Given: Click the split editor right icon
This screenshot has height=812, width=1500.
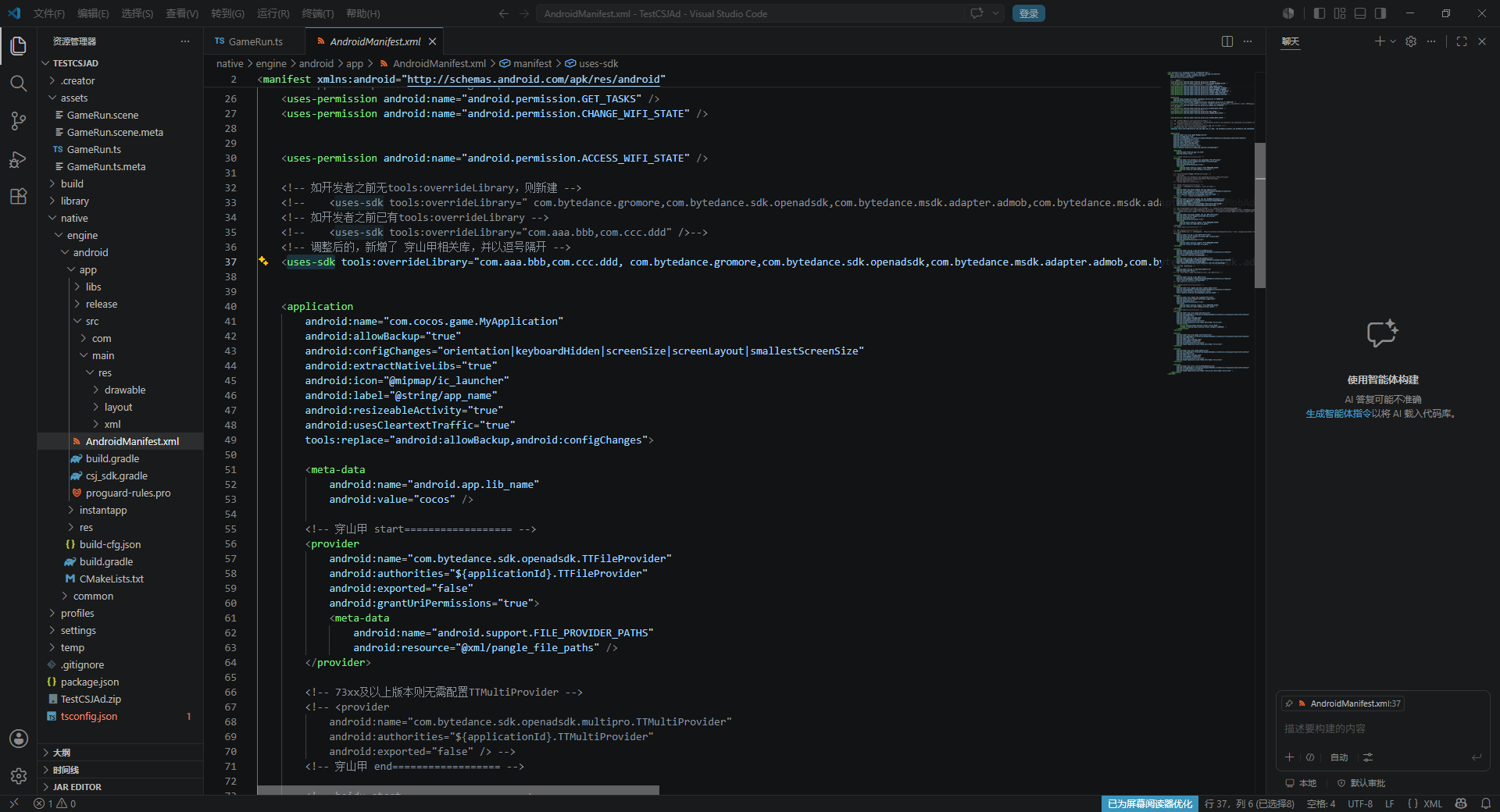Looking at the screenshot, I should click(x=1227, y=41).
